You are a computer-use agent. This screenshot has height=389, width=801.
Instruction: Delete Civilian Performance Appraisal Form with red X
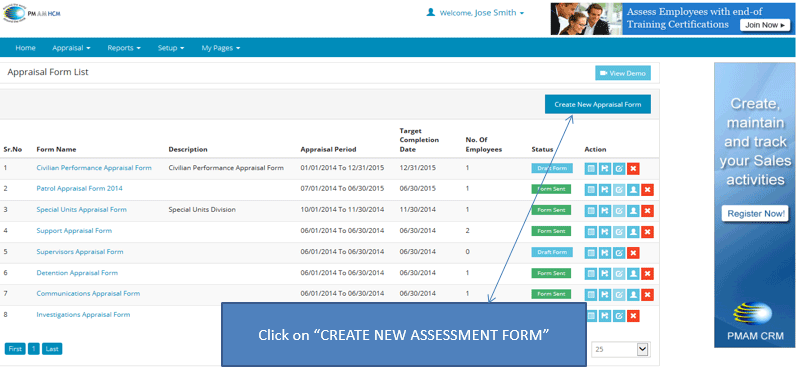[x=633, y=168]
